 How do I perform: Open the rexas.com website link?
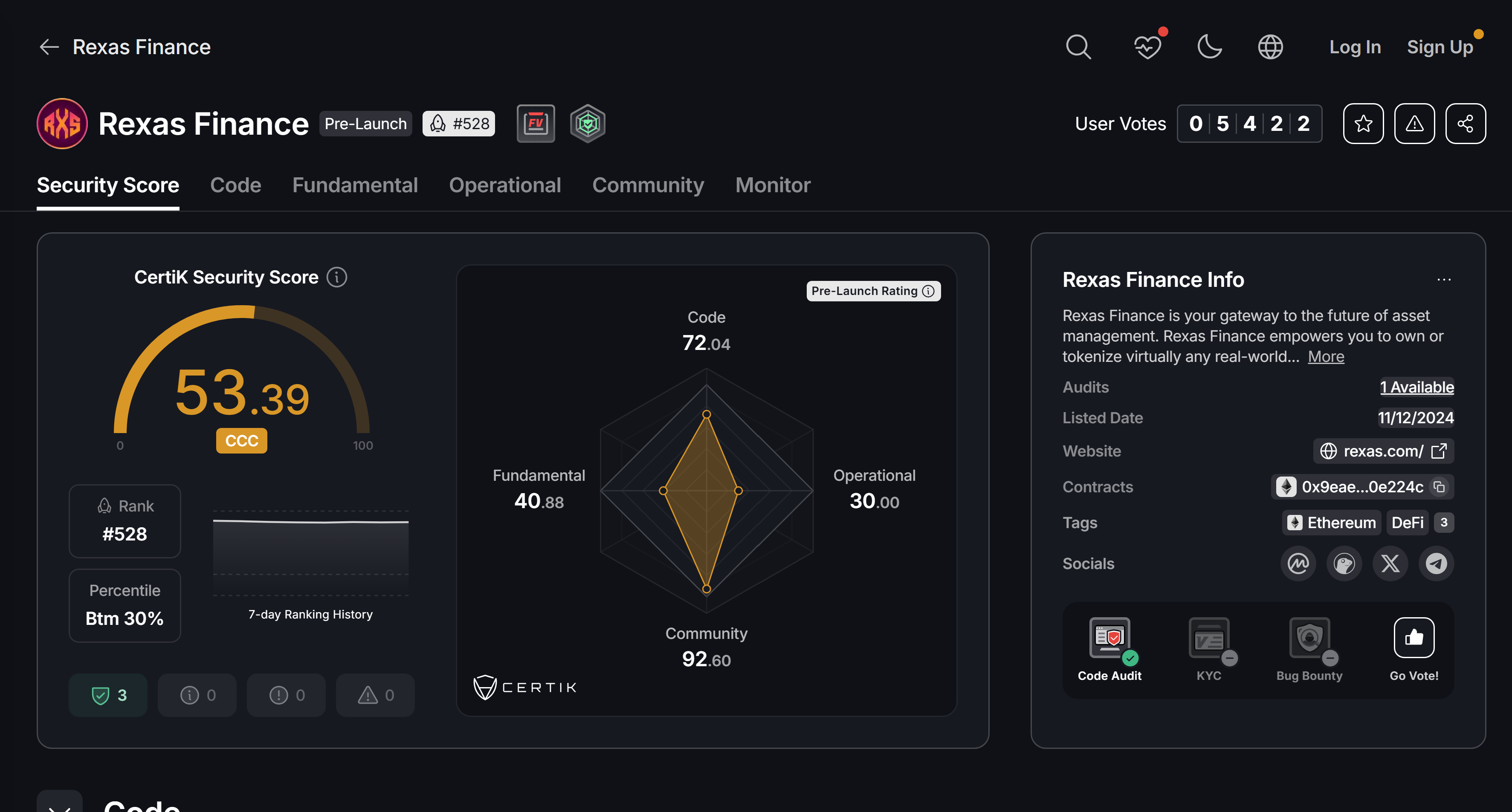(1383, 451)
